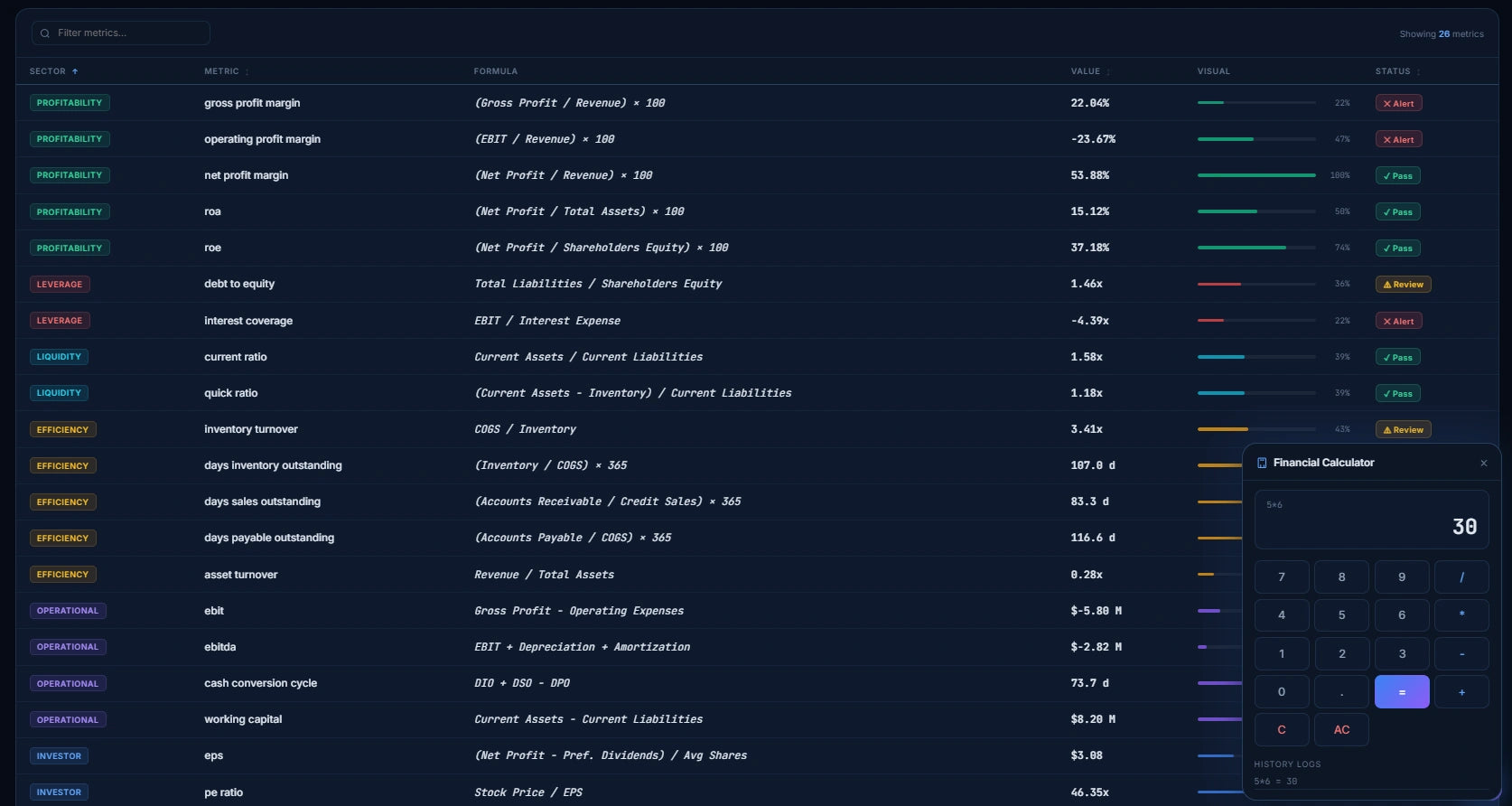1512x806 pixels.
Task: Click calculator key 3
Action: (1402, 653)
